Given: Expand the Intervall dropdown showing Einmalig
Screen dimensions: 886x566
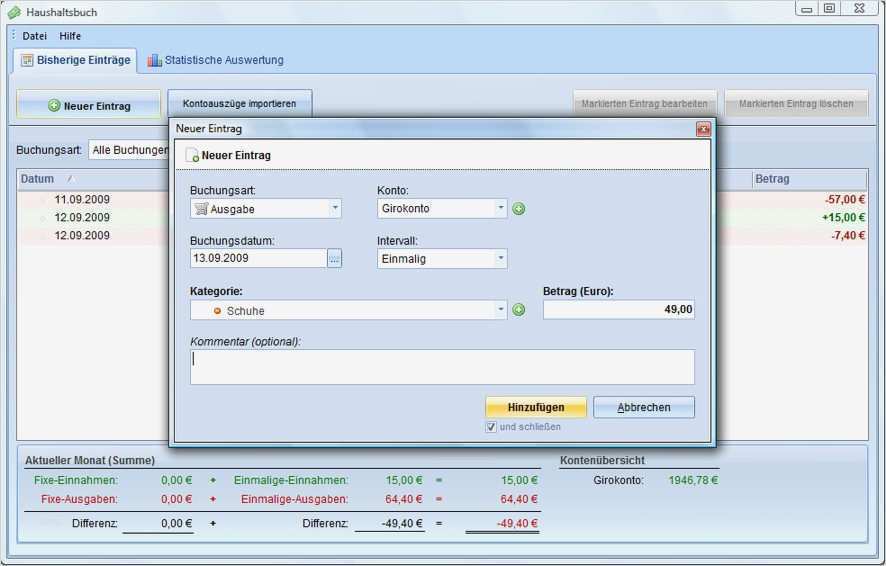Looking at the screenshot, I should pyautogui.click(x=501, y=259).
